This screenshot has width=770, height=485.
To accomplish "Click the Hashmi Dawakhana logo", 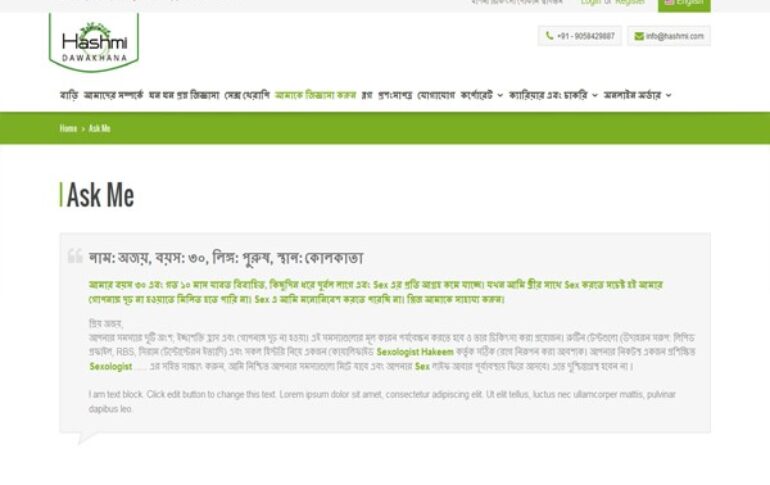I will click(93, 42).
